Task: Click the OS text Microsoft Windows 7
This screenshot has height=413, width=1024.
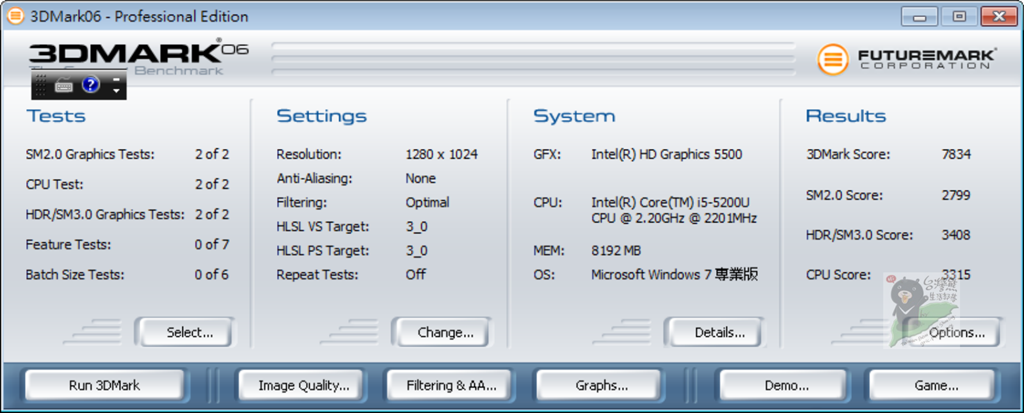Action: pyautogui.click(x=651, y=274)
